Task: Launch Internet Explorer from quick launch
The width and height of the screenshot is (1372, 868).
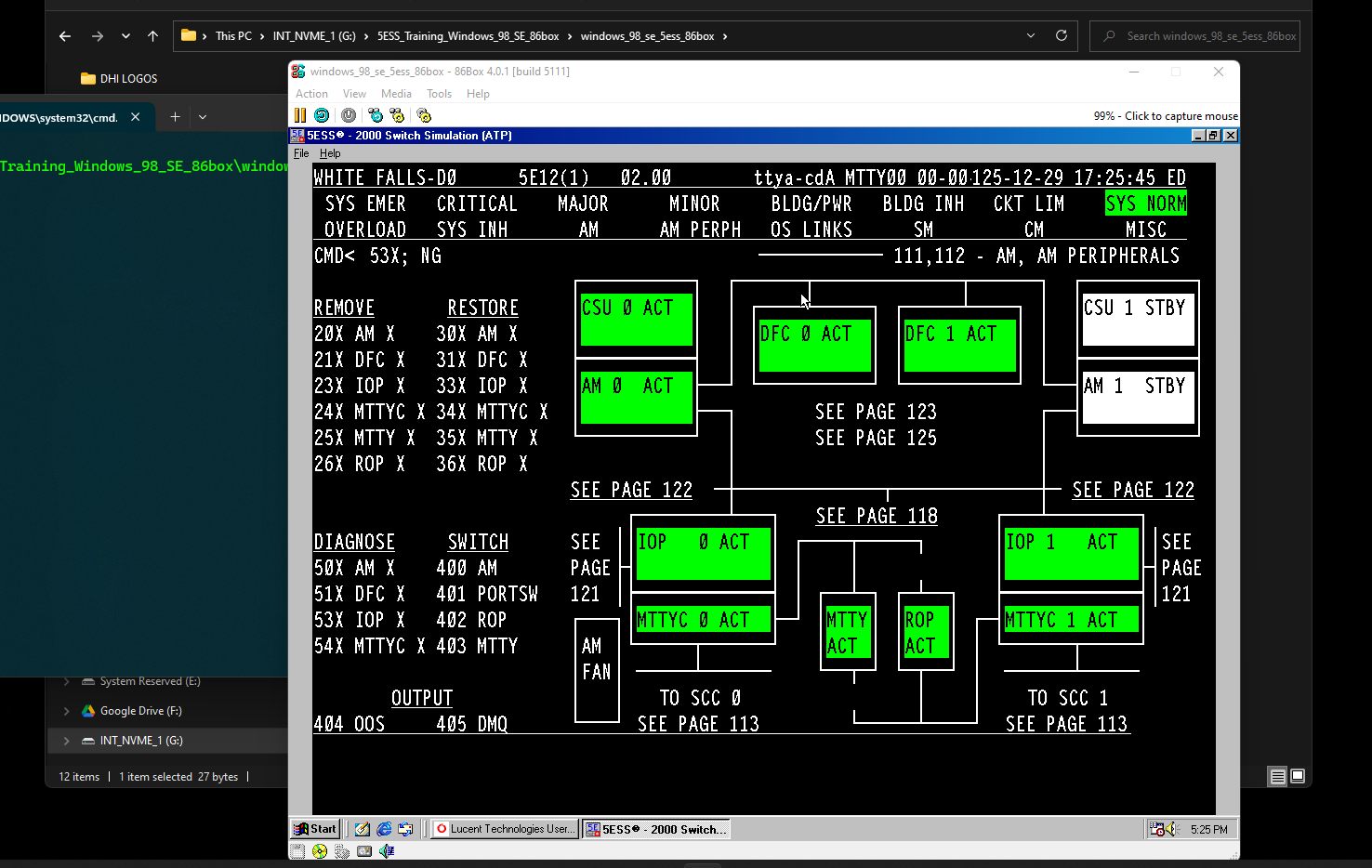Action: pyautogui.click(x=384, y=829)
